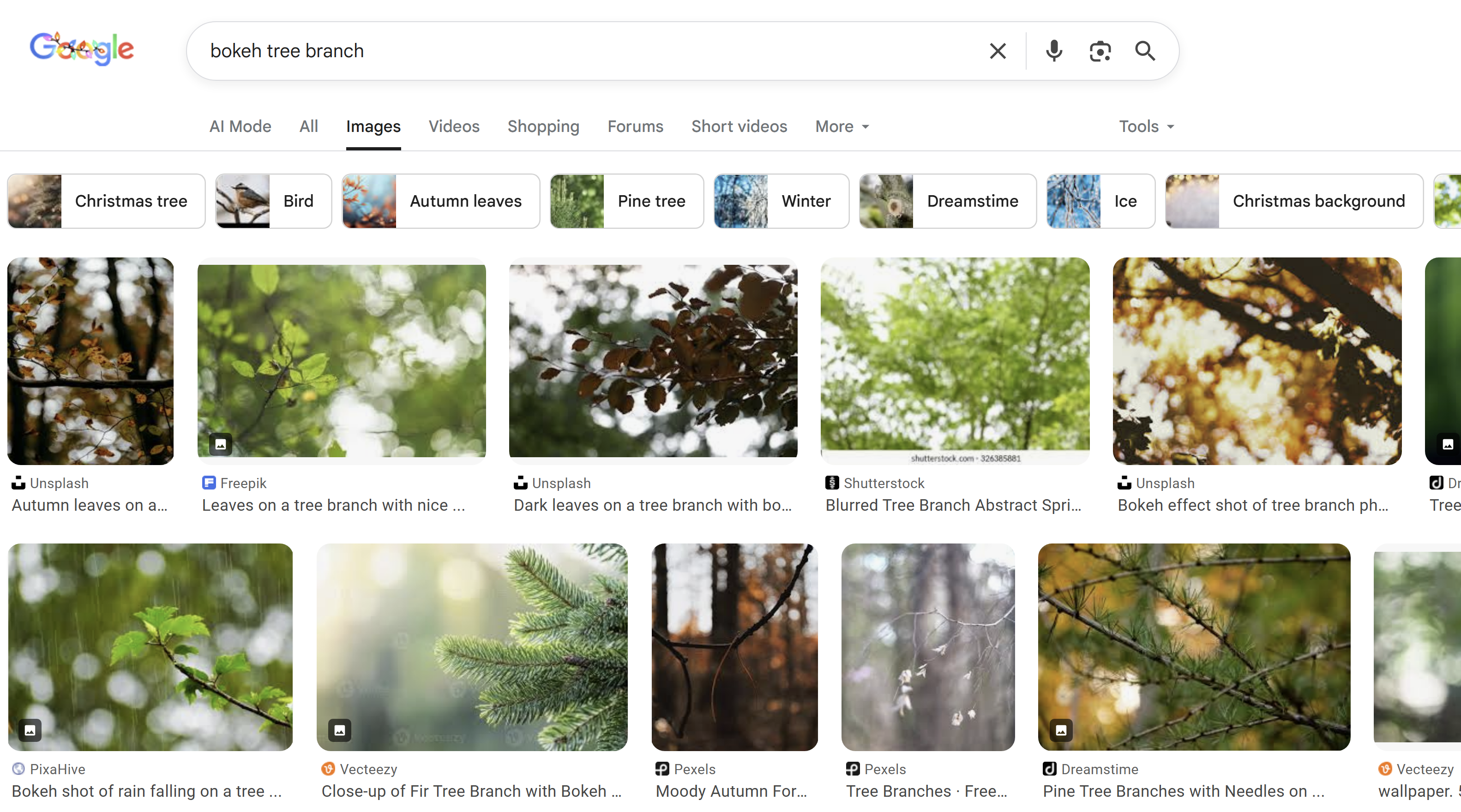Click the voice search microphone icon
This screenshot has height=812, width=1461.
click(1054, 51)
